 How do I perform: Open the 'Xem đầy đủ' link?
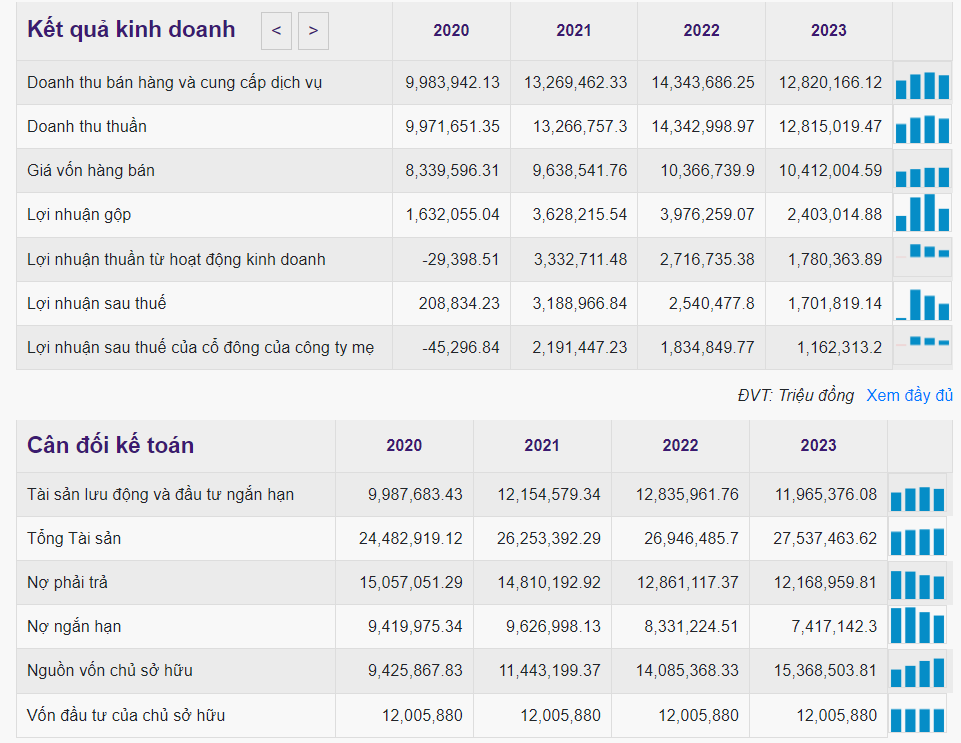pyautogui.click(x=908, y=395)
